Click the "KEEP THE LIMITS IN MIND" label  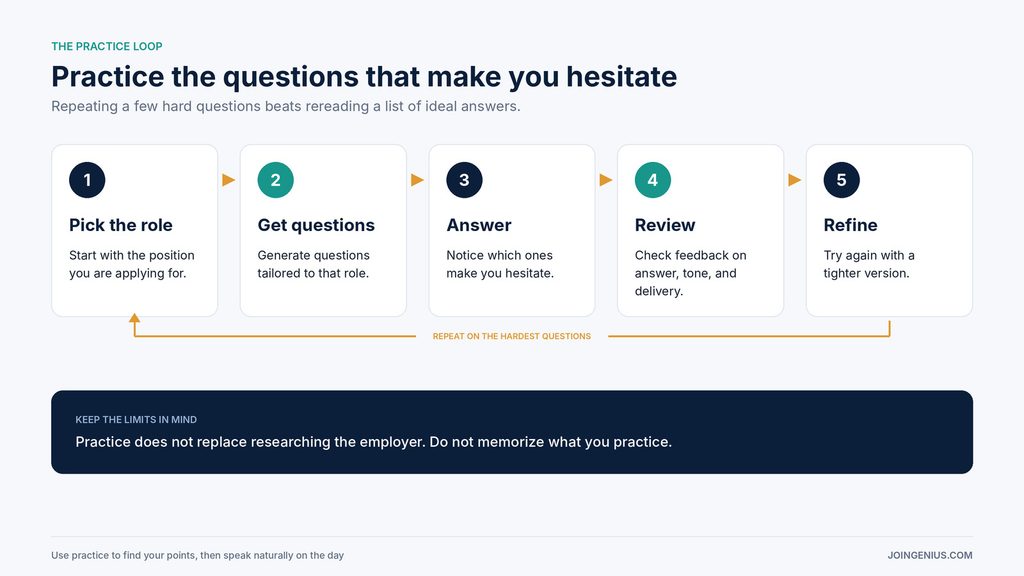pyautogui.click(x=136, y=419)
